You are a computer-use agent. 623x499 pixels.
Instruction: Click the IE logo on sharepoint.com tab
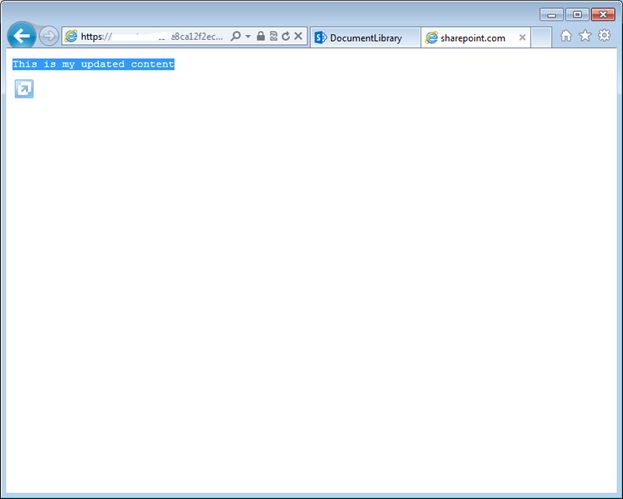point(431,38)
